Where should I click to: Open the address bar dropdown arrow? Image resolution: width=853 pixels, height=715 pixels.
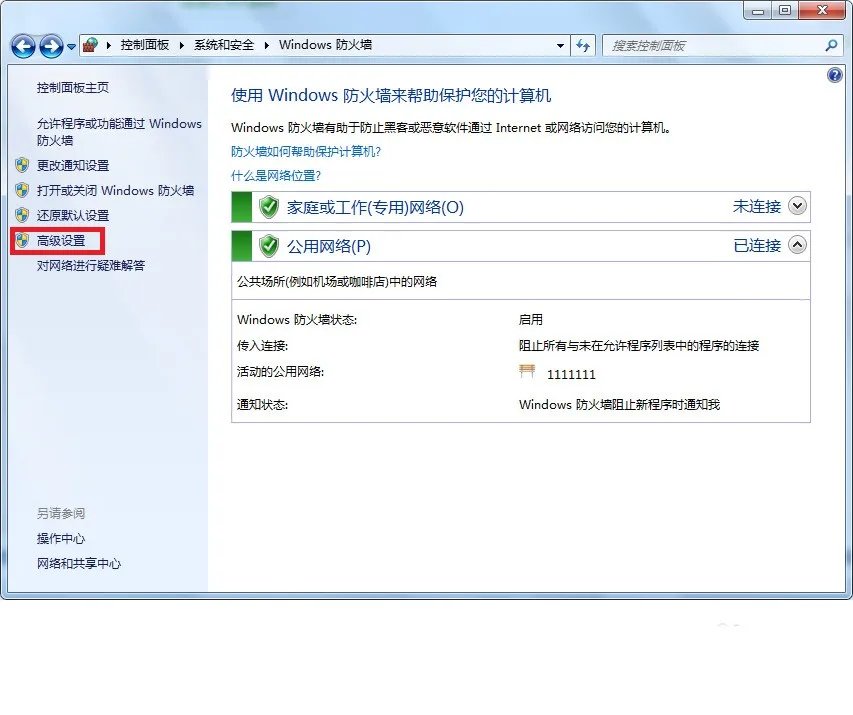click(561, 46)
